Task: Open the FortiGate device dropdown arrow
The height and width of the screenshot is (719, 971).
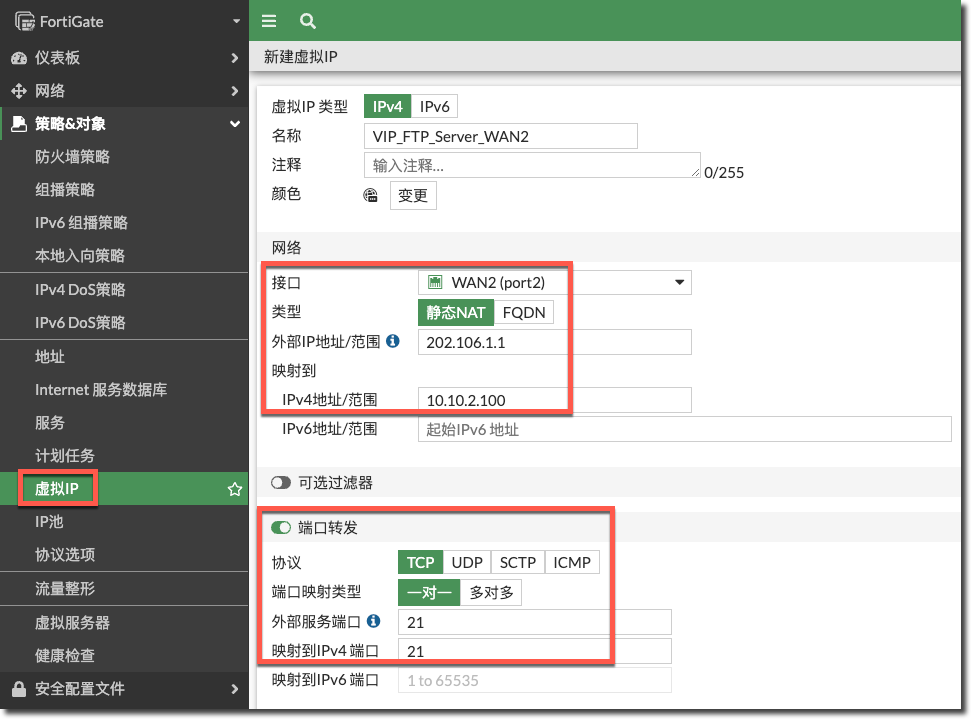Action: (x=236, y=21)
